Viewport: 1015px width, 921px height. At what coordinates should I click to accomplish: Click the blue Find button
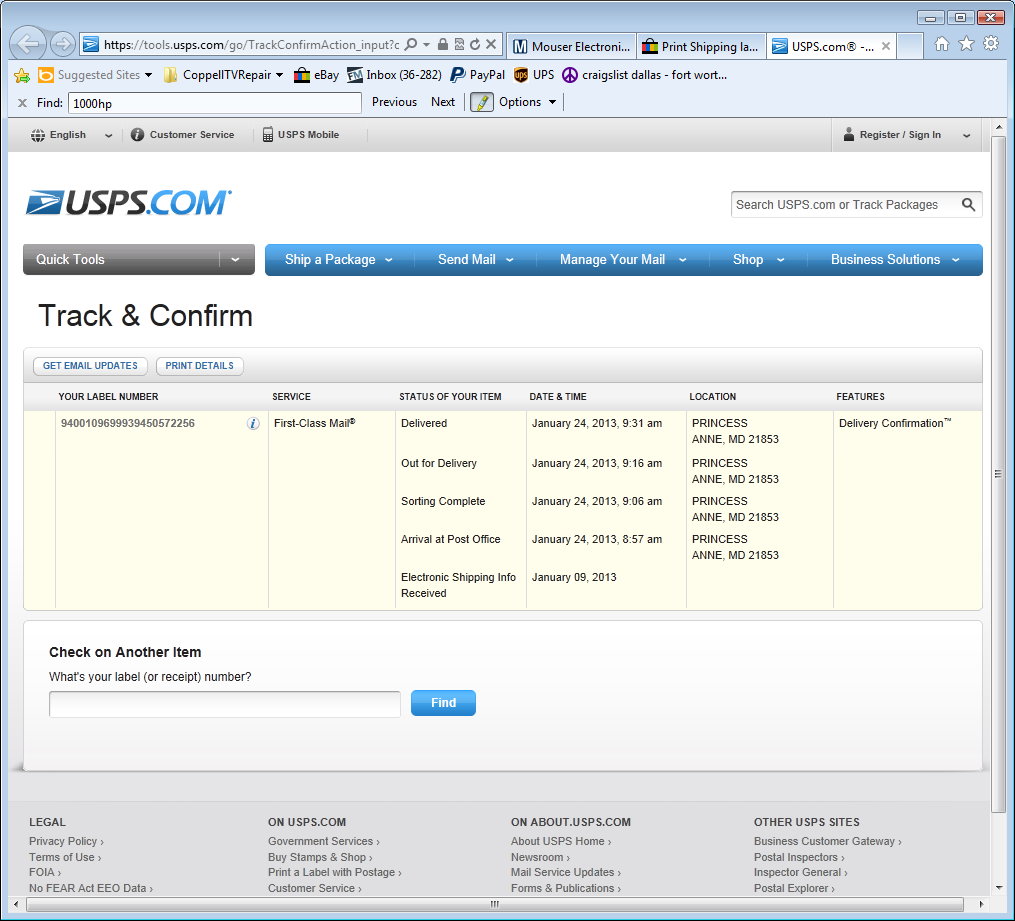tap(443, 703)
